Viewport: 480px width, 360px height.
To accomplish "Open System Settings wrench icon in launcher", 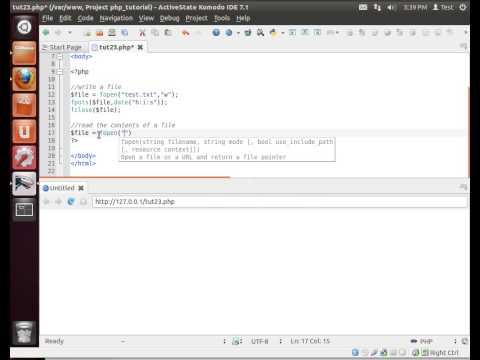I will tap(24, 157).
